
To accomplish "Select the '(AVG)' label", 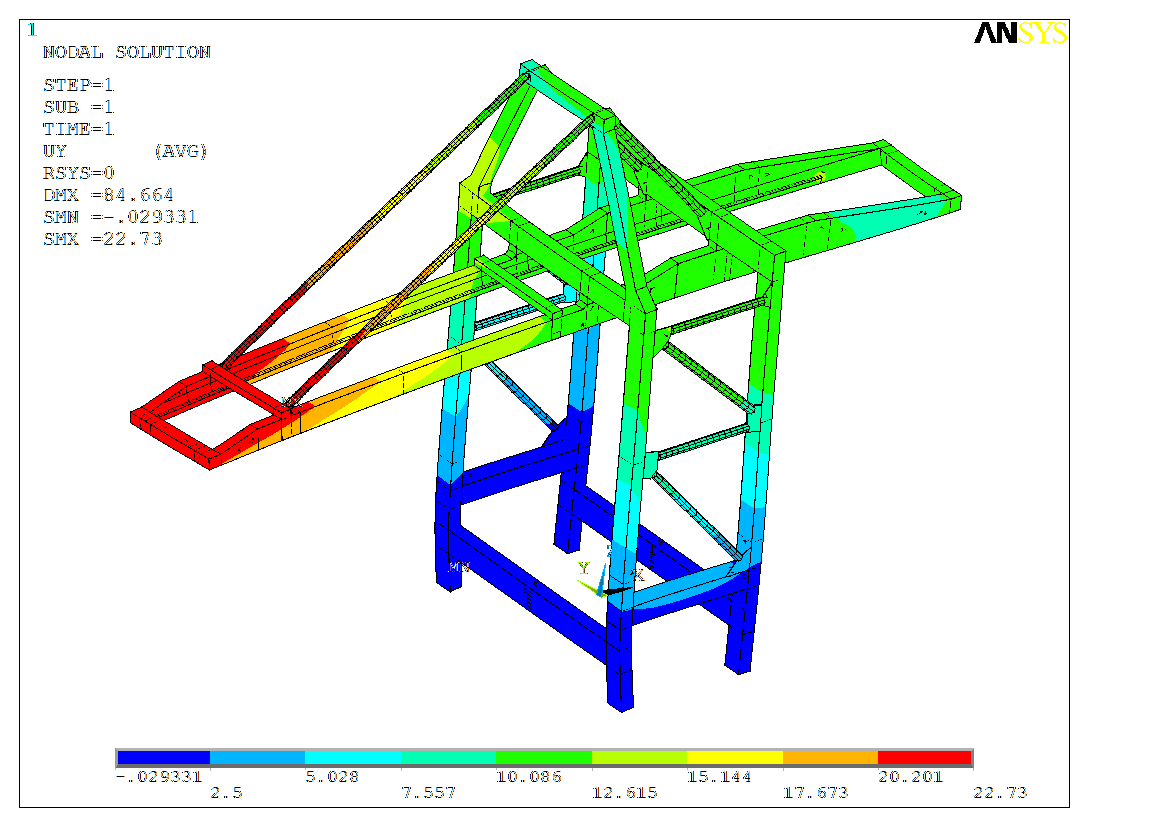I will (181, 151).
